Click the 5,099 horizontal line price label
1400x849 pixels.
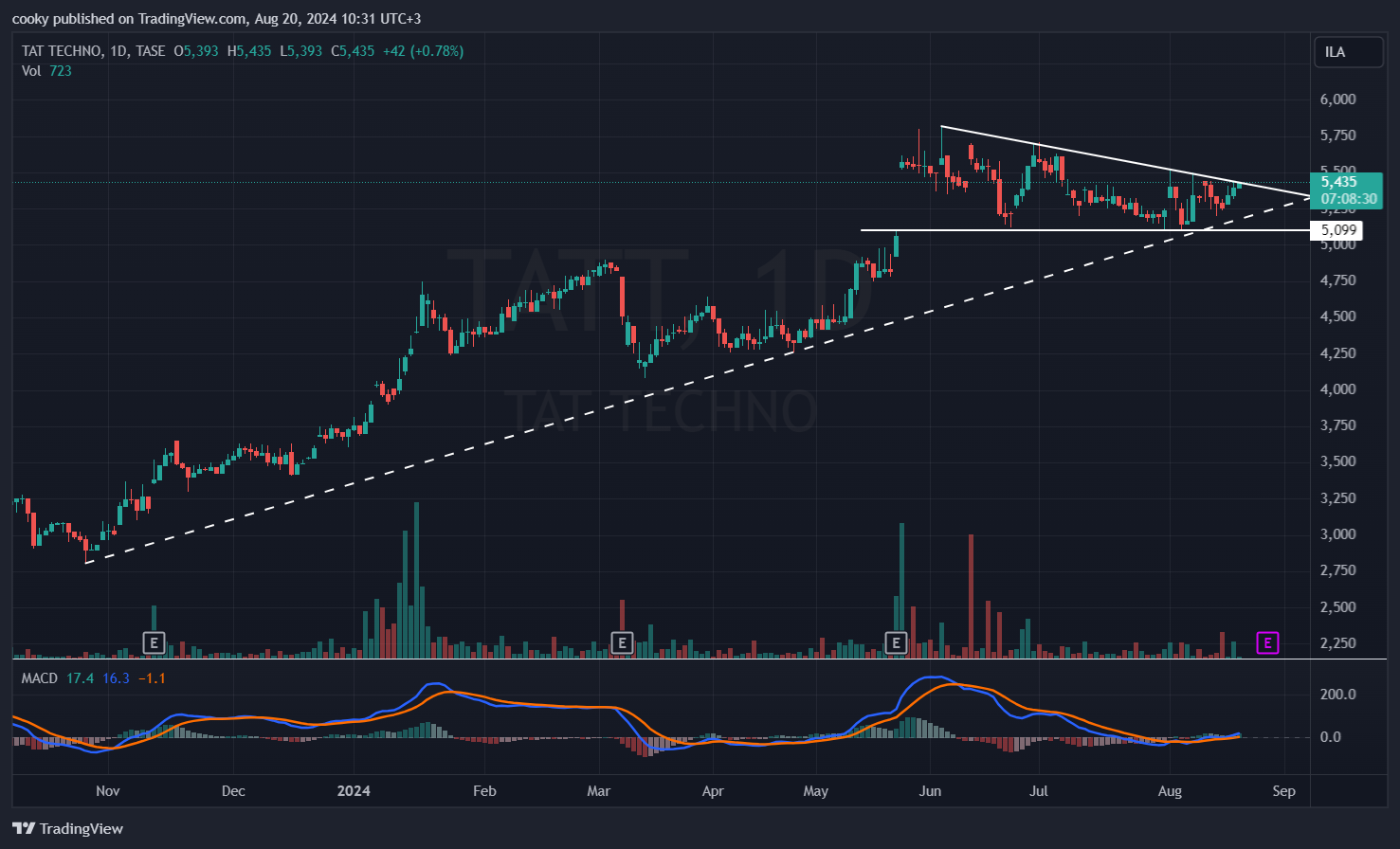1337,230
